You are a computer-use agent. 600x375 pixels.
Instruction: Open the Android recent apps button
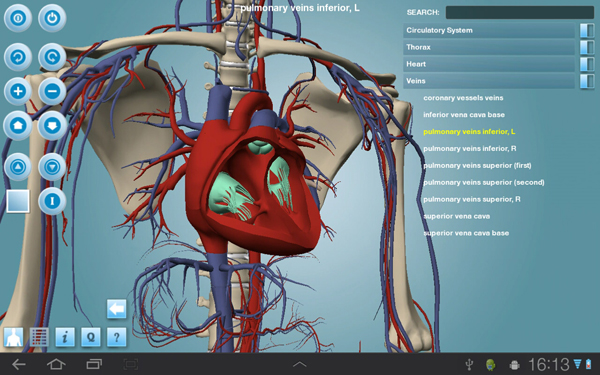pos(94,364)
